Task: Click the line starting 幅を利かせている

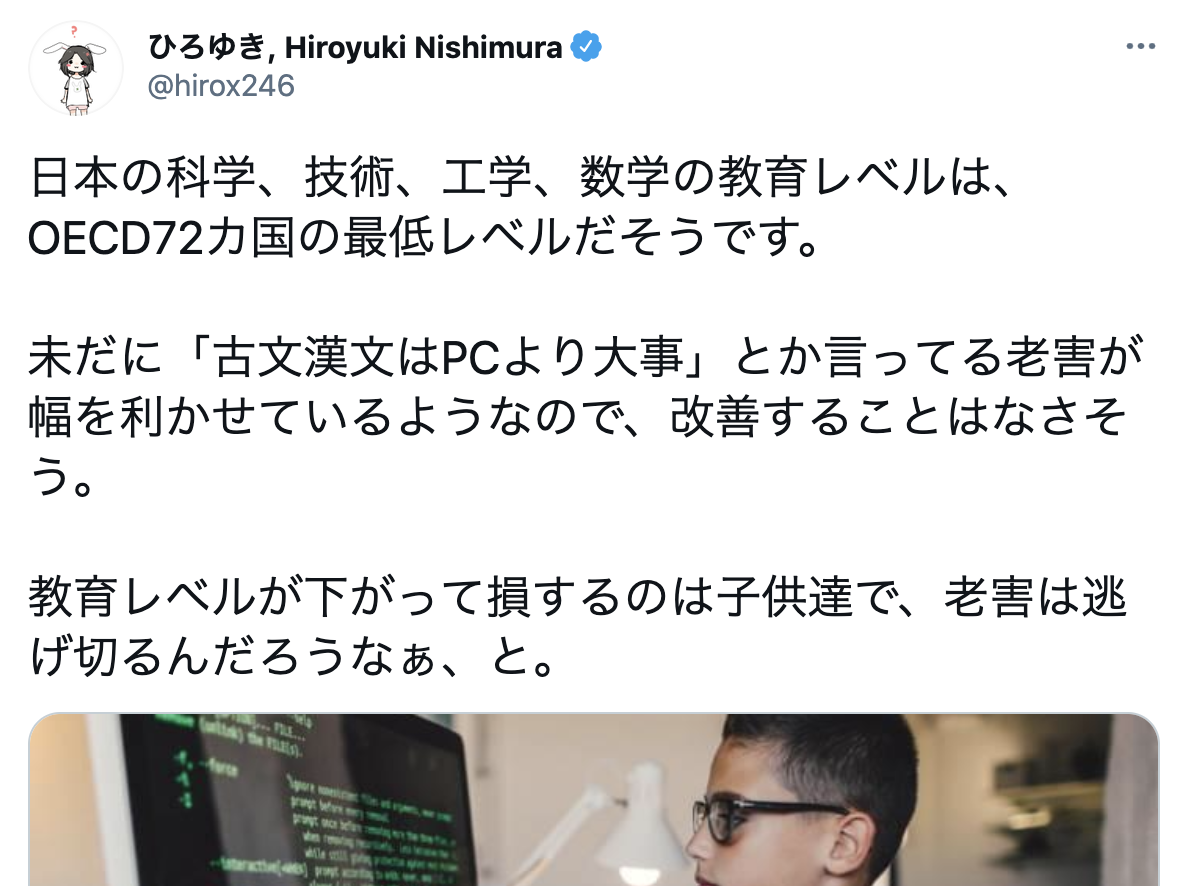Action: [x=578, y=417]
